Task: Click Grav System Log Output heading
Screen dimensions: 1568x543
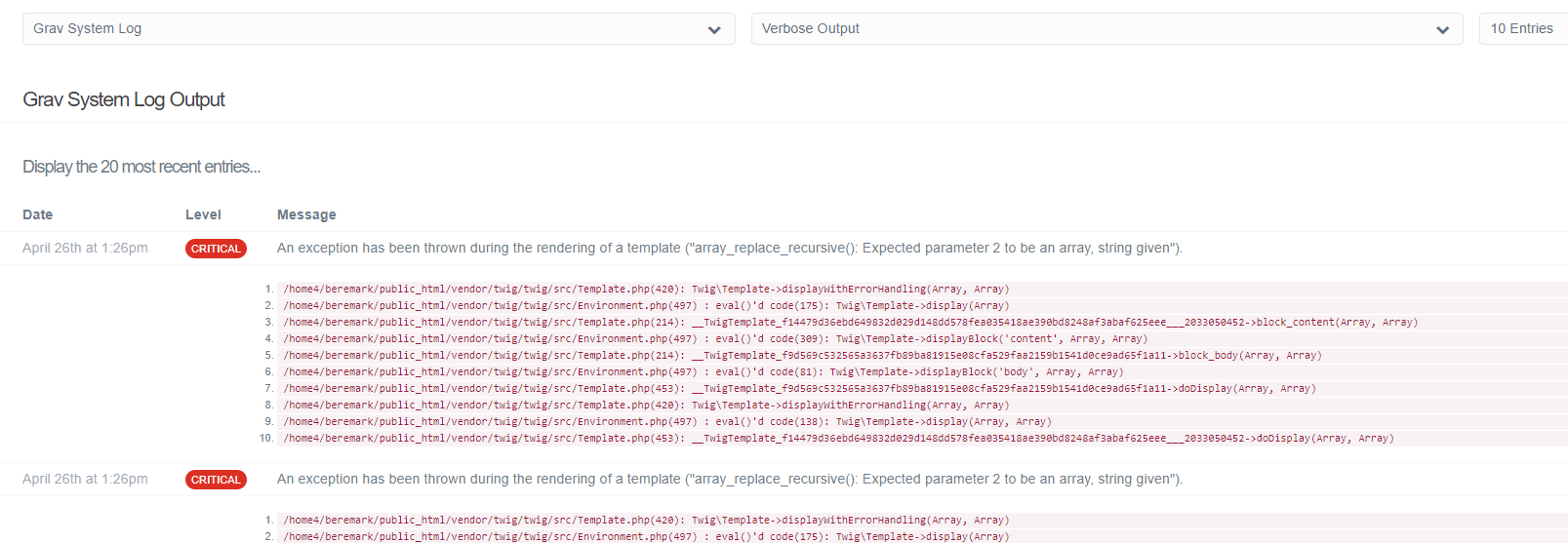Action: (x=124, y=99)
